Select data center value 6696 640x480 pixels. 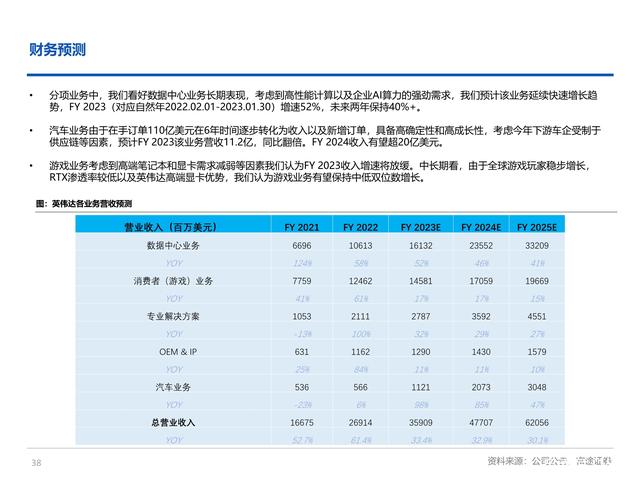pyautogui.click(x=302, y=246)
